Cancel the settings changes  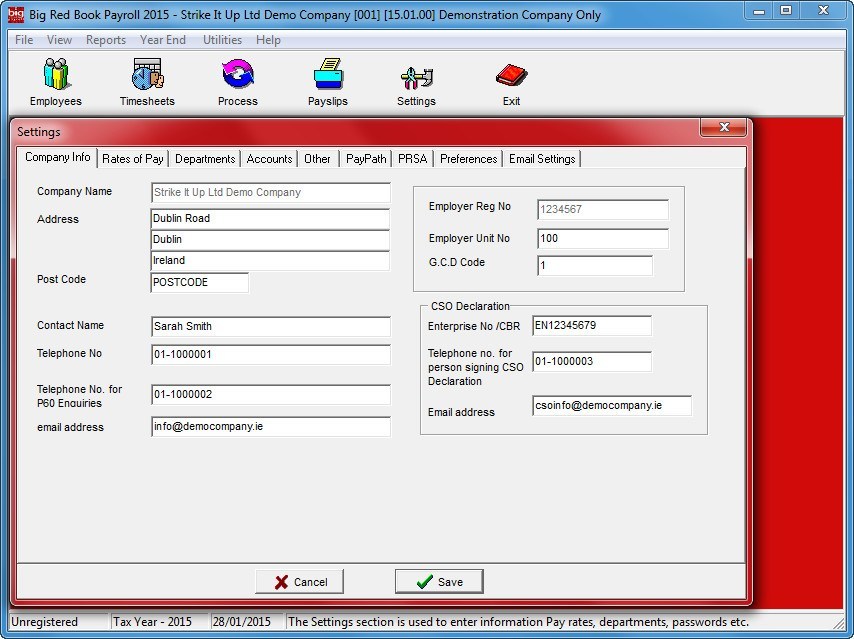(x=299, y=581)
